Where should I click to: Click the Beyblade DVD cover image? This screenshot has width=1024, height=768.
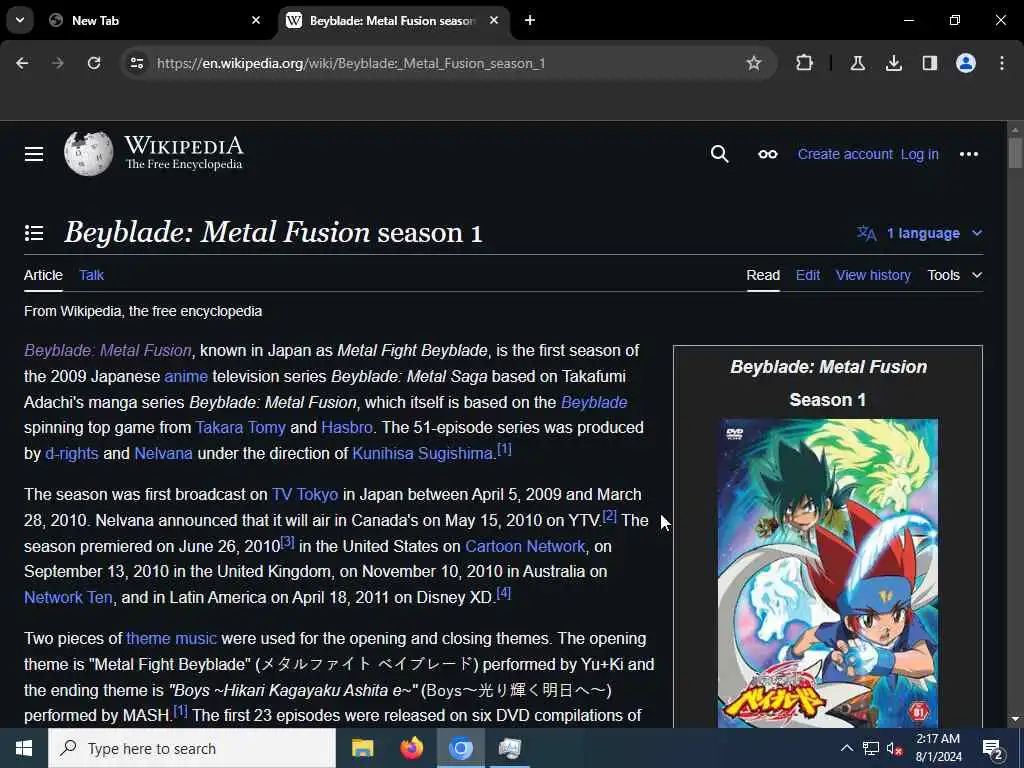click(827, 573)
